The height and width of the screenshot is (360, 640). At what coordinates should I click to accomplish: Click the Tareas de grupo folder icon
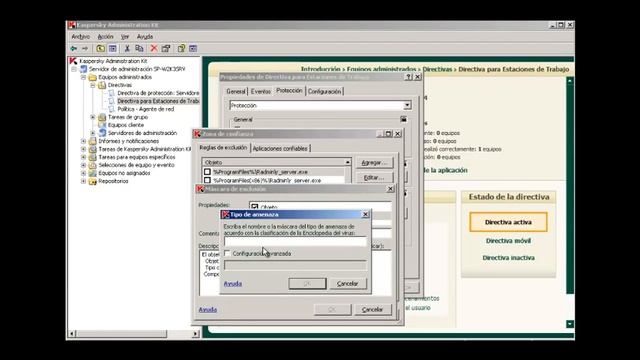pyautogui.click(x=102, y=117)
